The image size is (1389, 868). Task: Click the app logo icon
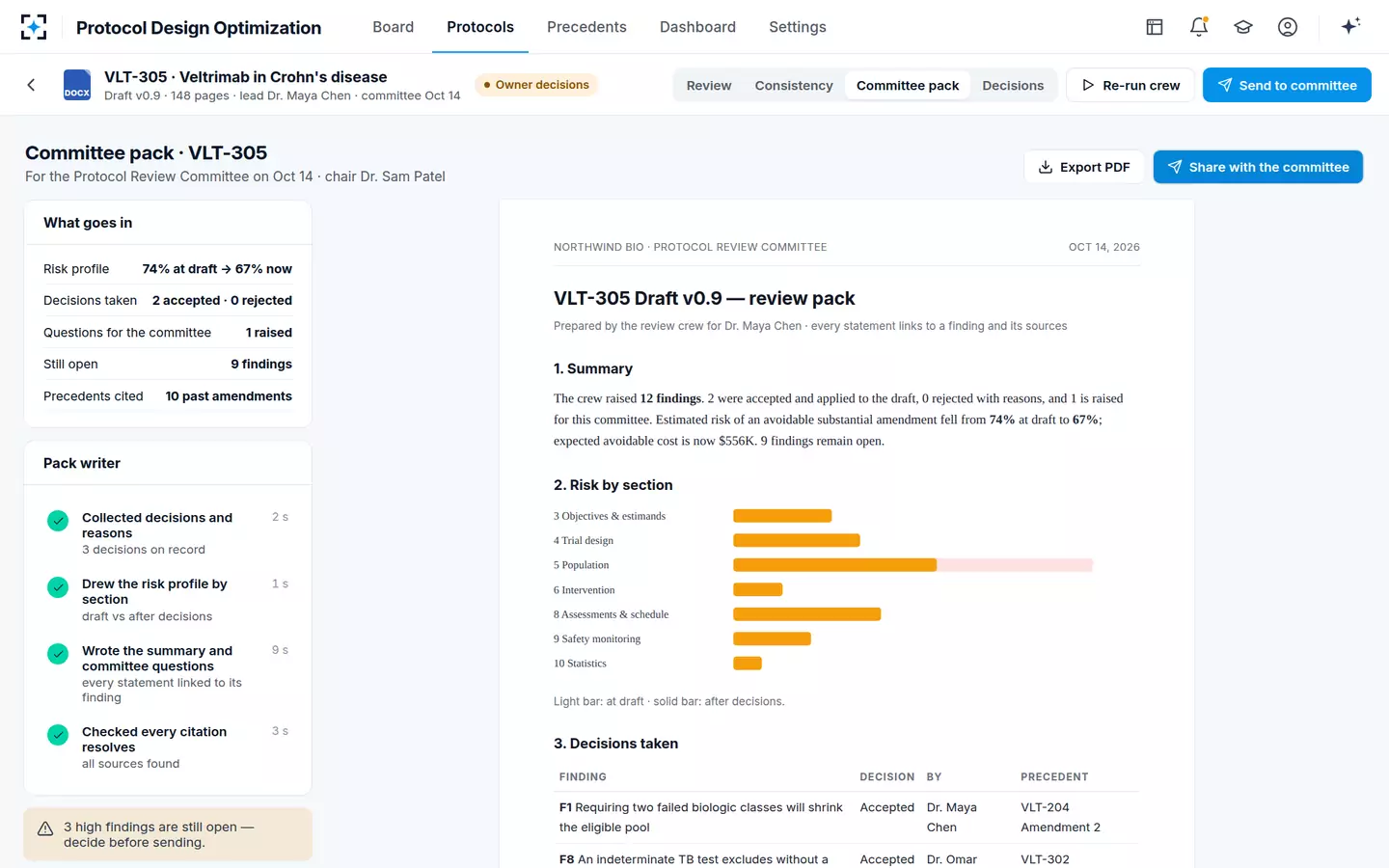coord(33,27)
